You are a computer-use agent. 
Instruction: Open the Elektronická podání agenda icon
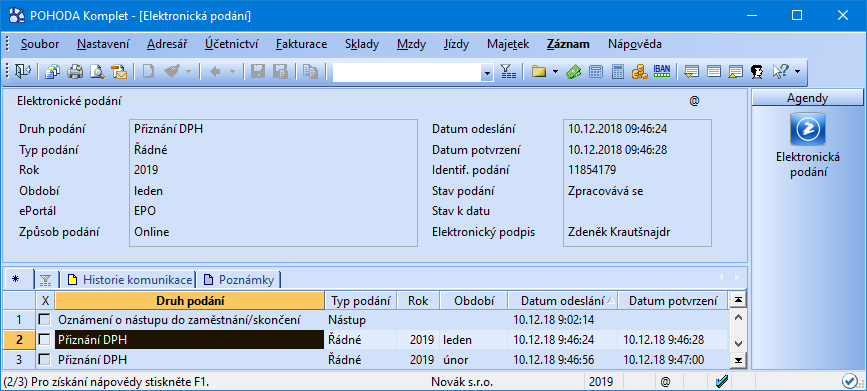[808, 128]
